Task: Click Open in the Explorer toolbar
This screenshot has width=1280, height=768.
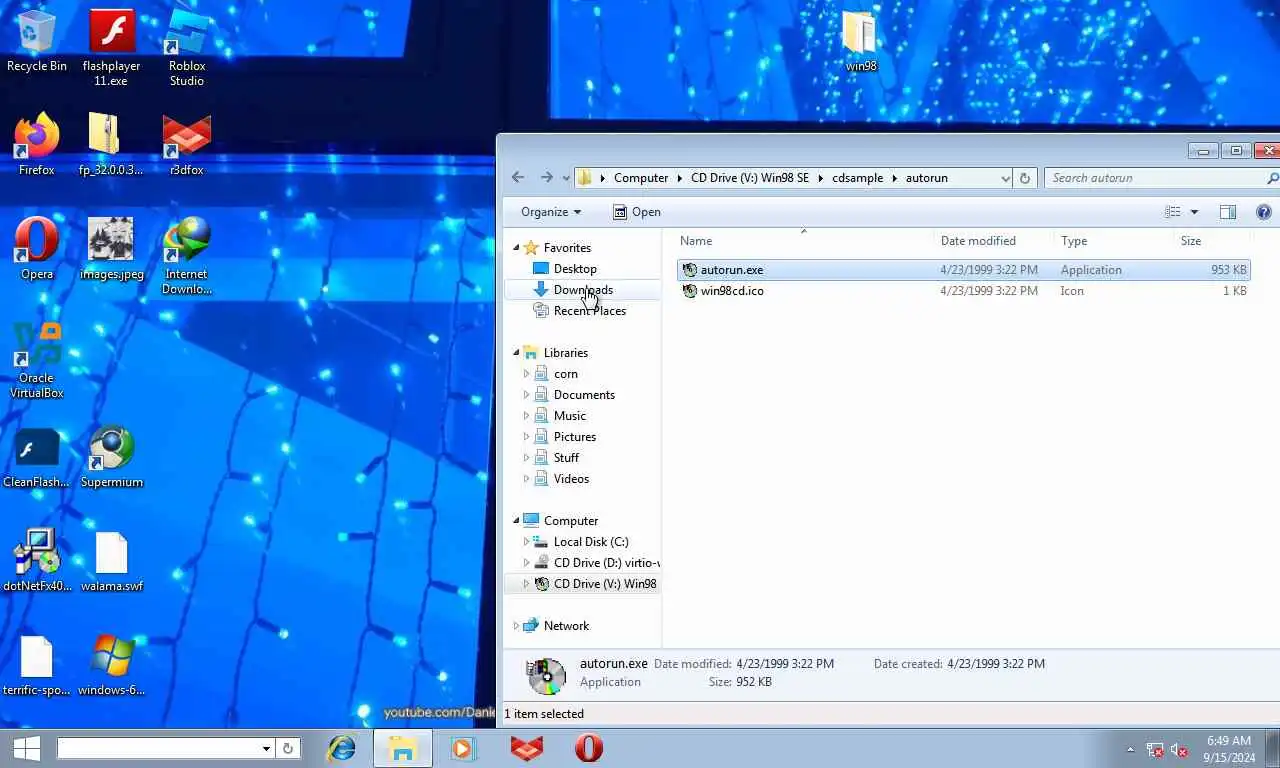Action: (637, 212)
